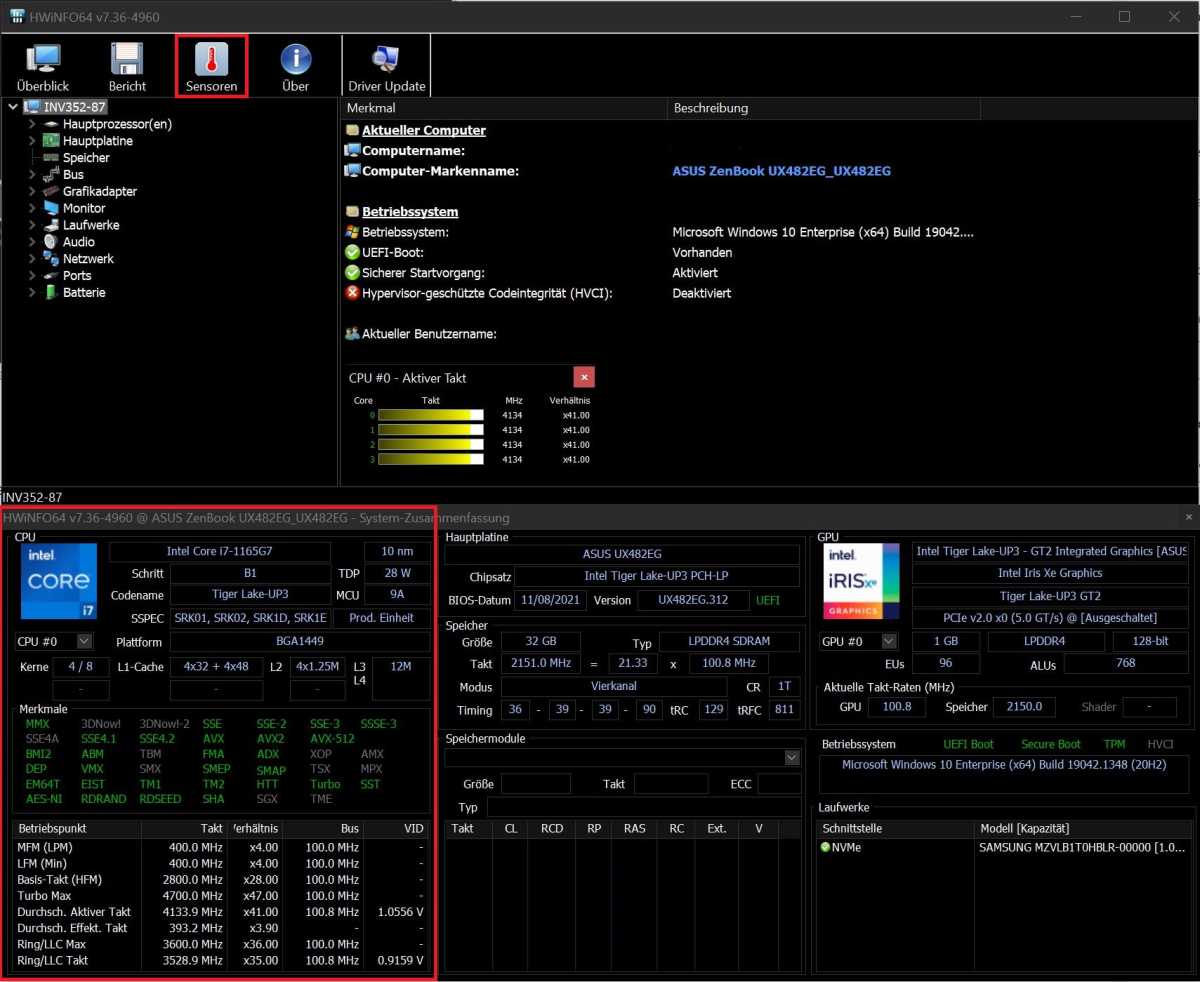Click the 'AVX-512' feature flag
This screenshot has width=1200, height=982.
click(332, 739)
